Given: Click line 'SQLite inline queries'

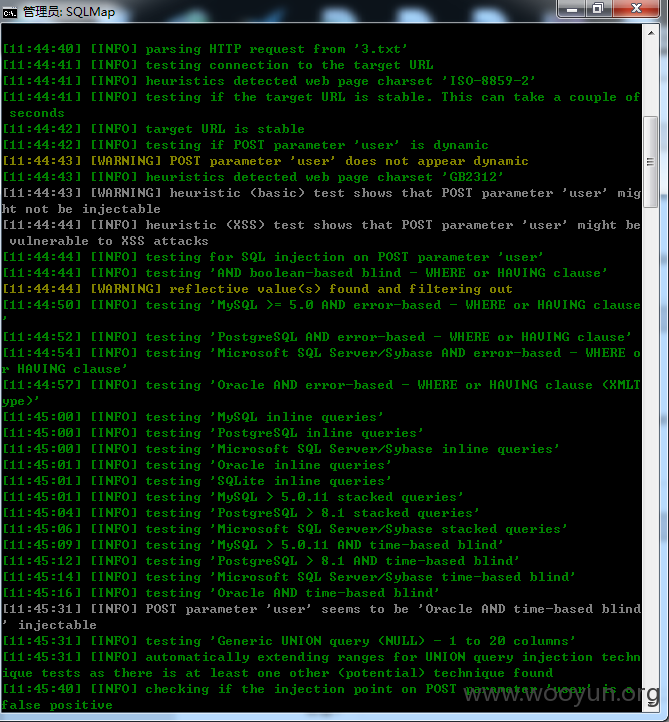Looking at the screenshot, I should point(197,481).
